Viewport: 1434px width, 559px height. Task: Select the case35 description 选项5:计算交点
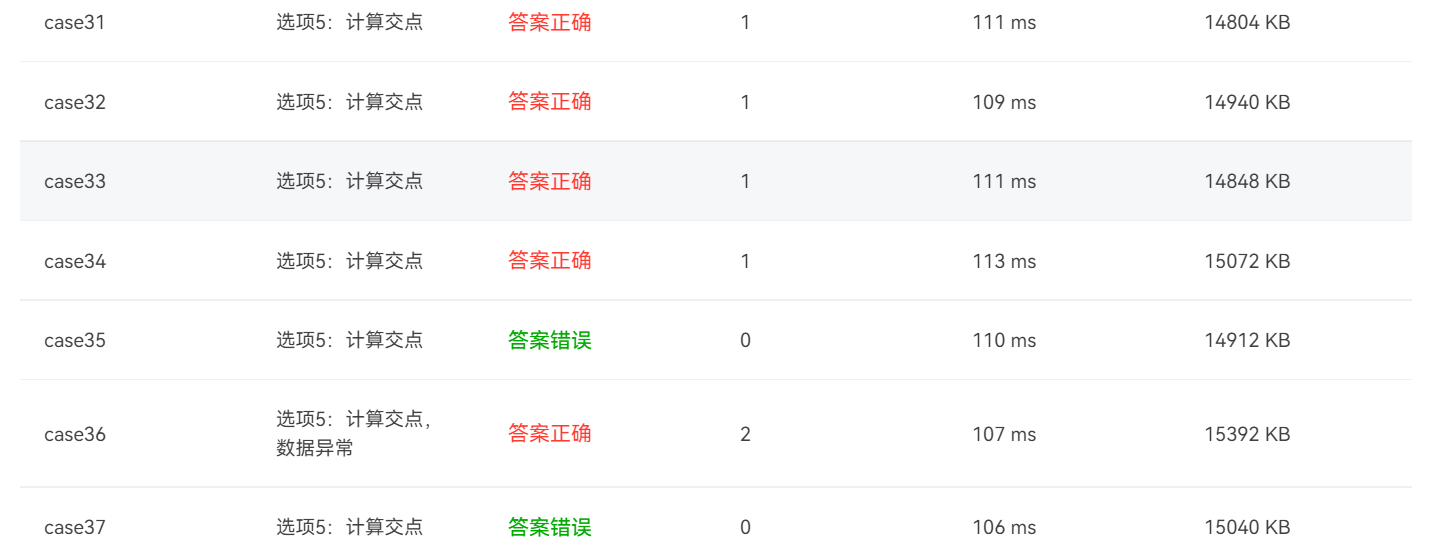point(350,340)
